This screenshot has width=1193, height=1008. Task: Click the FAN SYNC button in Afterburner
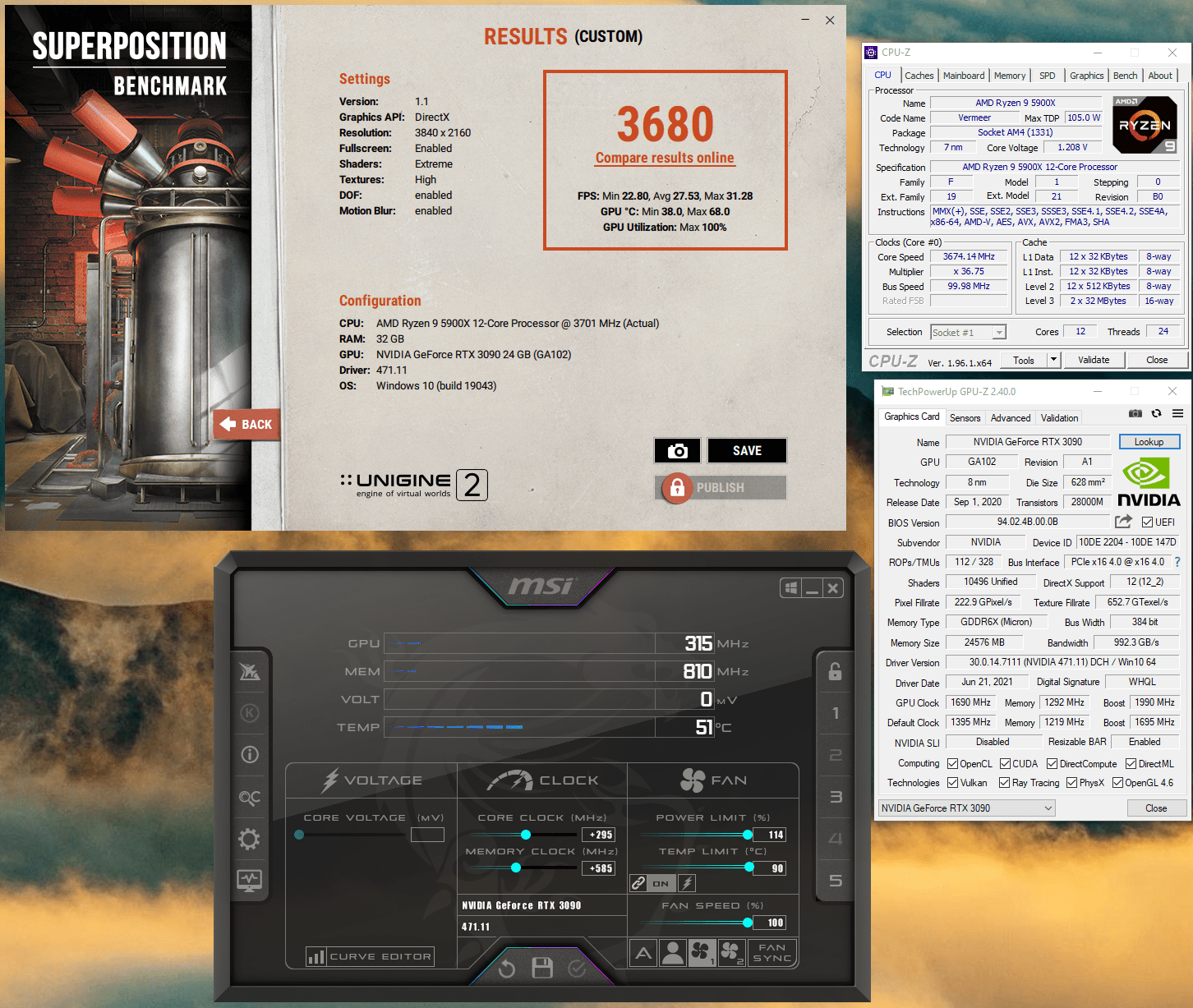772,953
